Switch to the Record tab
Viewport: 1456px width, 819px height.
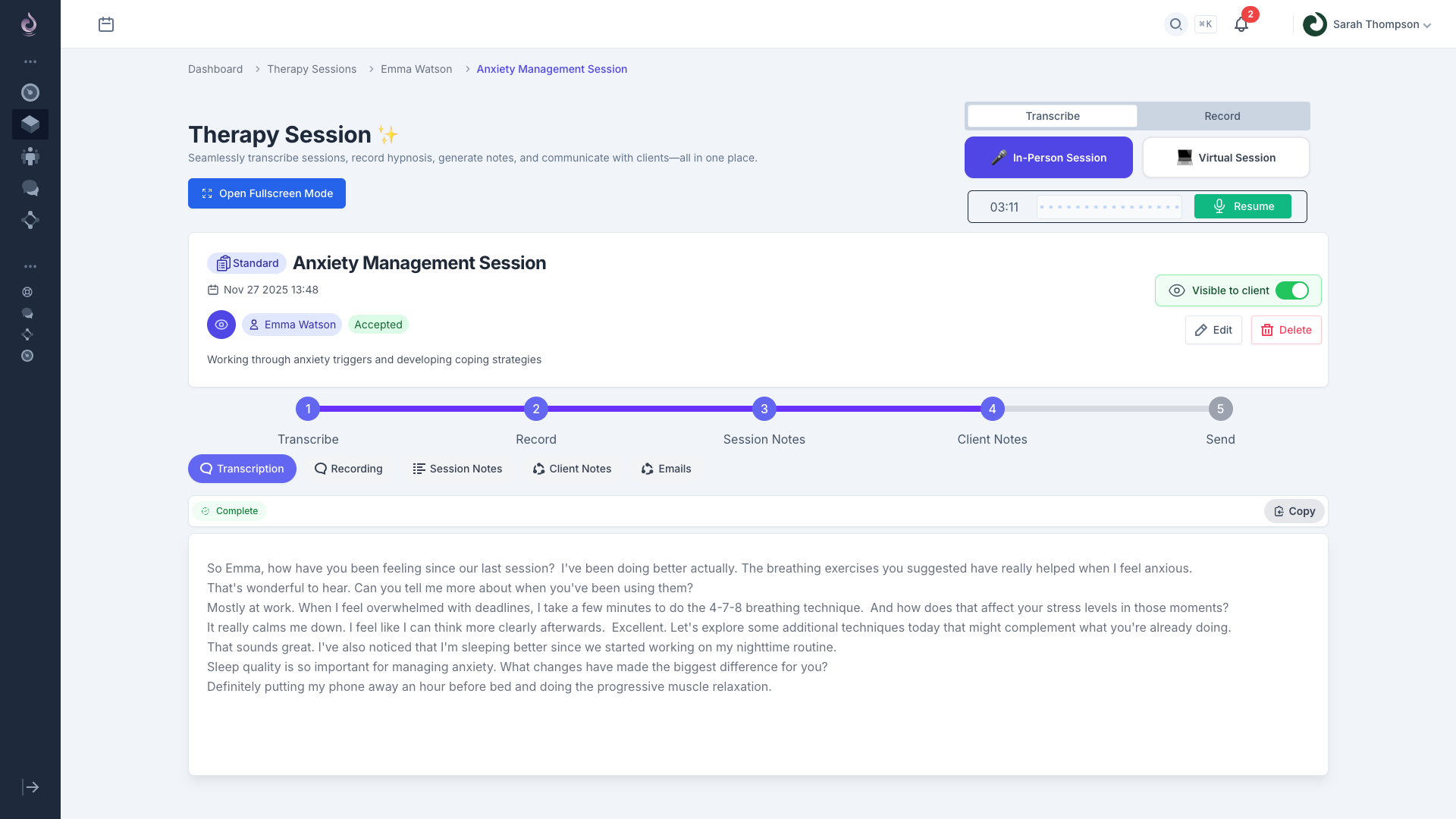[1222, 116]
